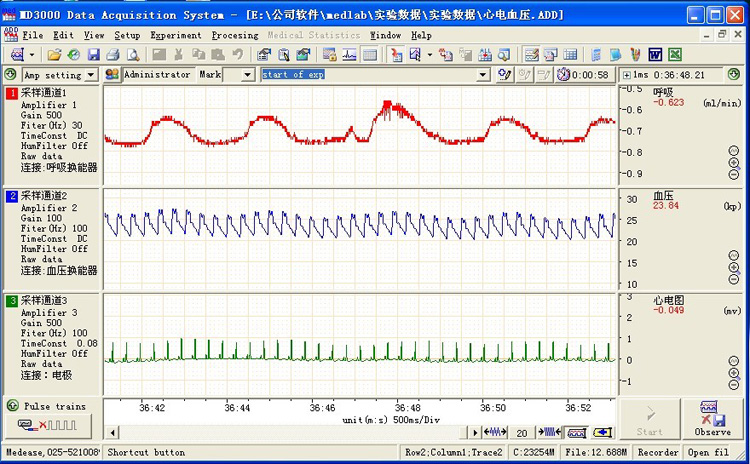The height and width of the screenshot is (464, 750).
Task: Open the Administrator Mark dropdown
Action: 246,75
